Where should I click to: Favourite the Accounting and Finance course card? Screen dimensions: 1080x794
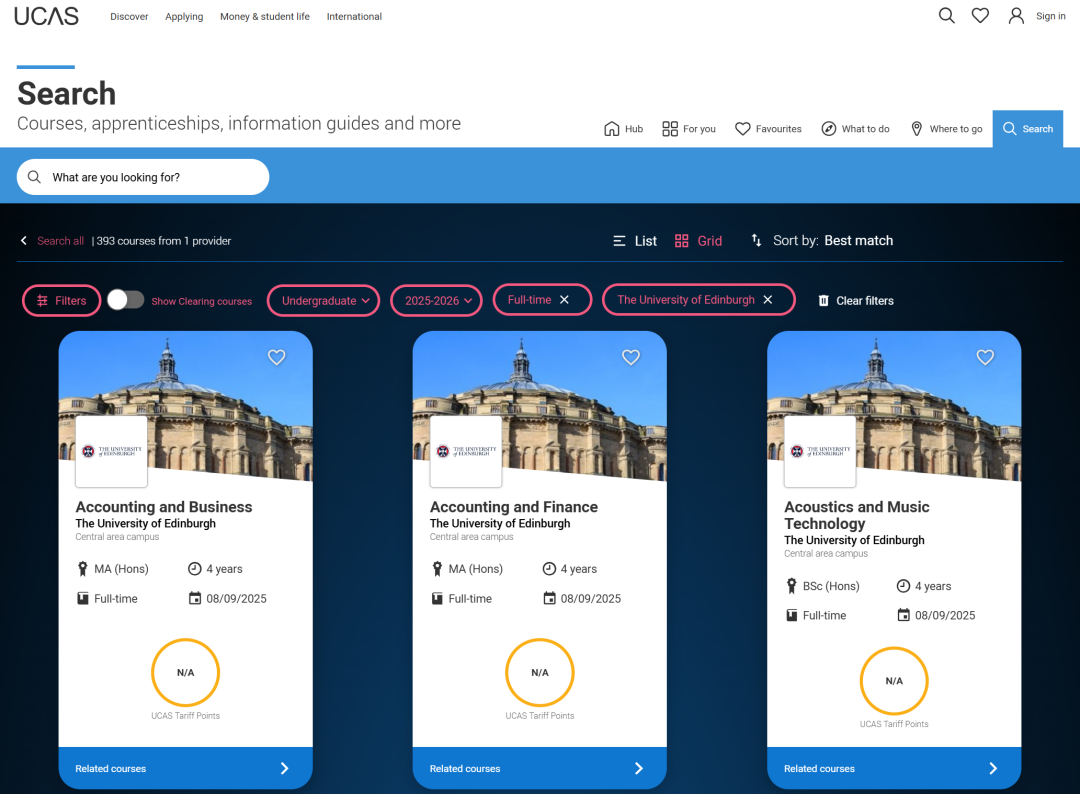pos(631,357)
